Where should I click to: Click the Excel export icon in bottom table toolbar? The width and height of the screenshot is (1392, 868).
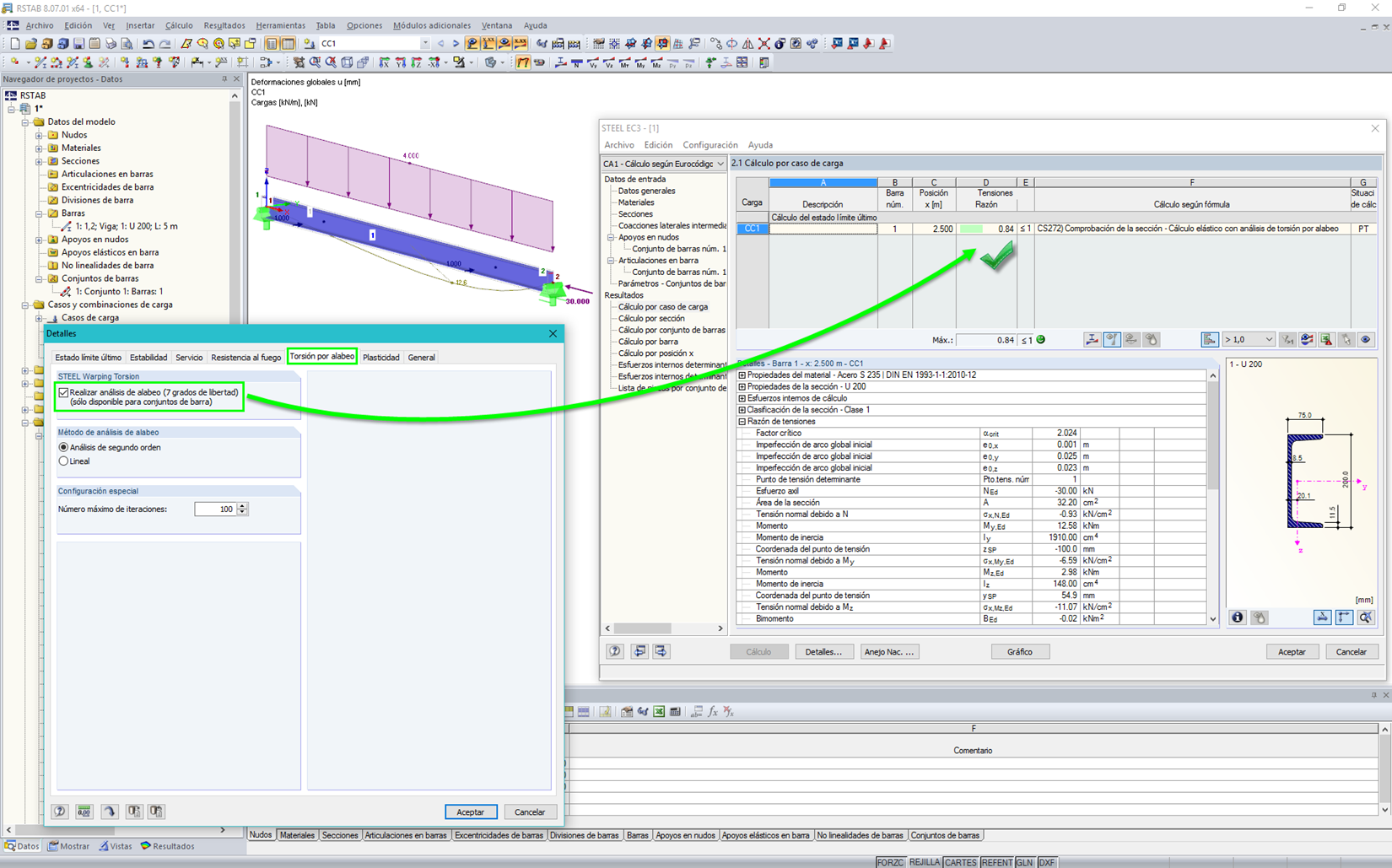(659, 712)
